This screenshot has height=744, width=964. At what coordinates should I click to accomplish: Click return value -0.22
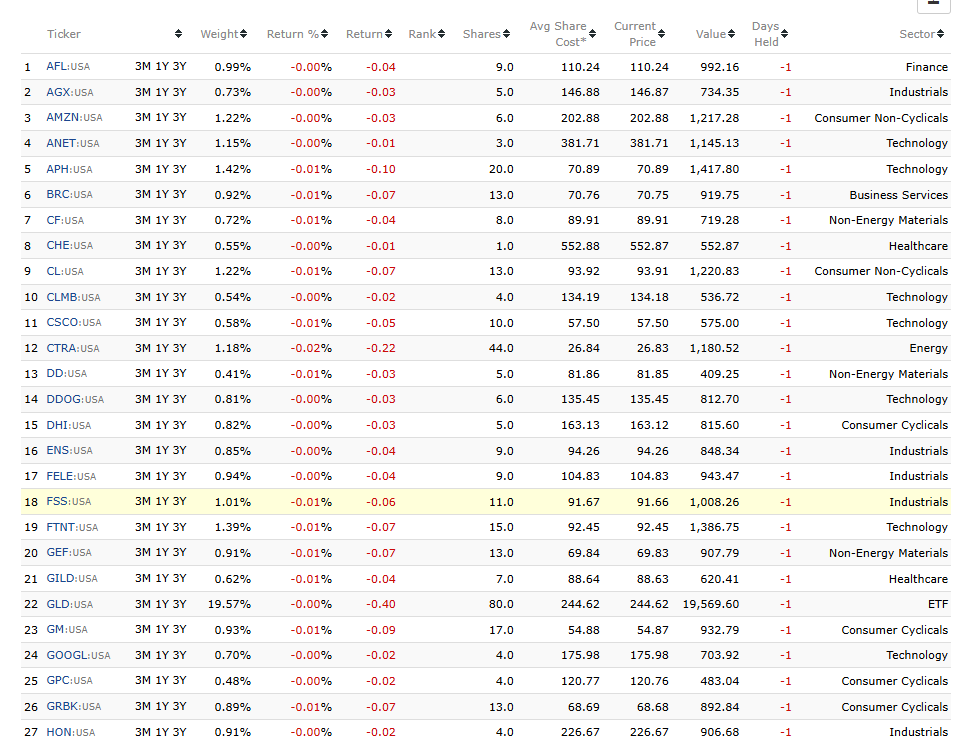click(x=381, y=348)
